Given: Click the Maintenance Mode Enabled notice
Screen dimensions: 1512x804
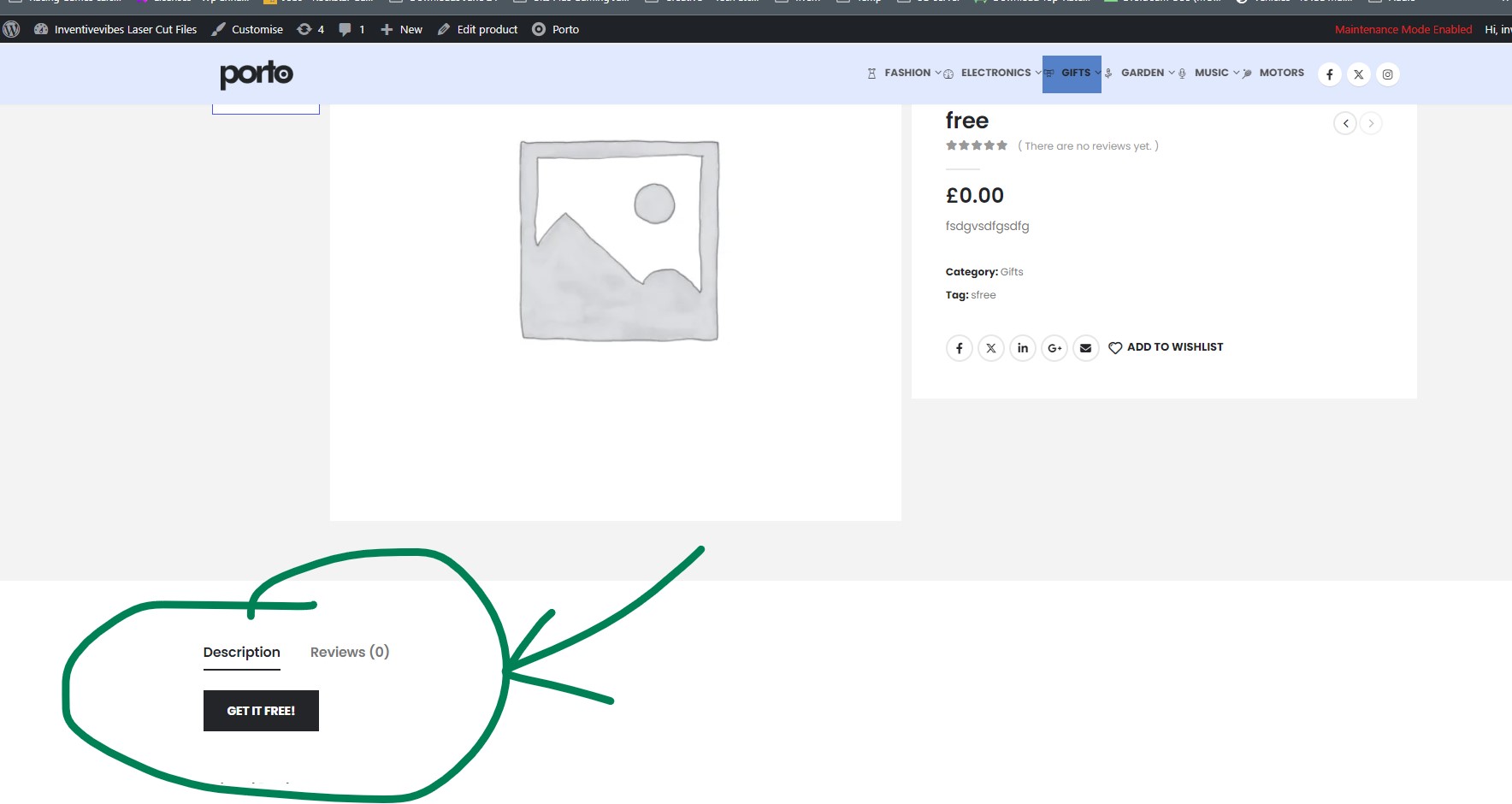Looking at the screenshot, I should pos(1403,29).
